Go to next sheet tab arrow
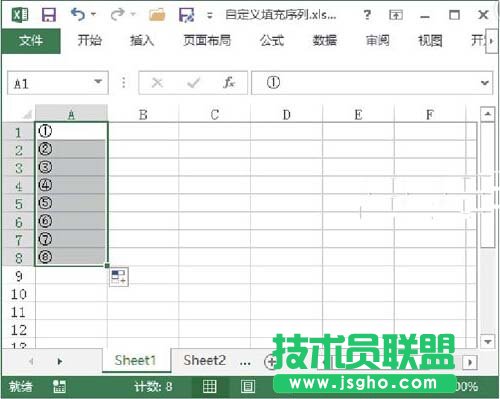Viewport: 500px width, 399px height. (x=59, y=361)
